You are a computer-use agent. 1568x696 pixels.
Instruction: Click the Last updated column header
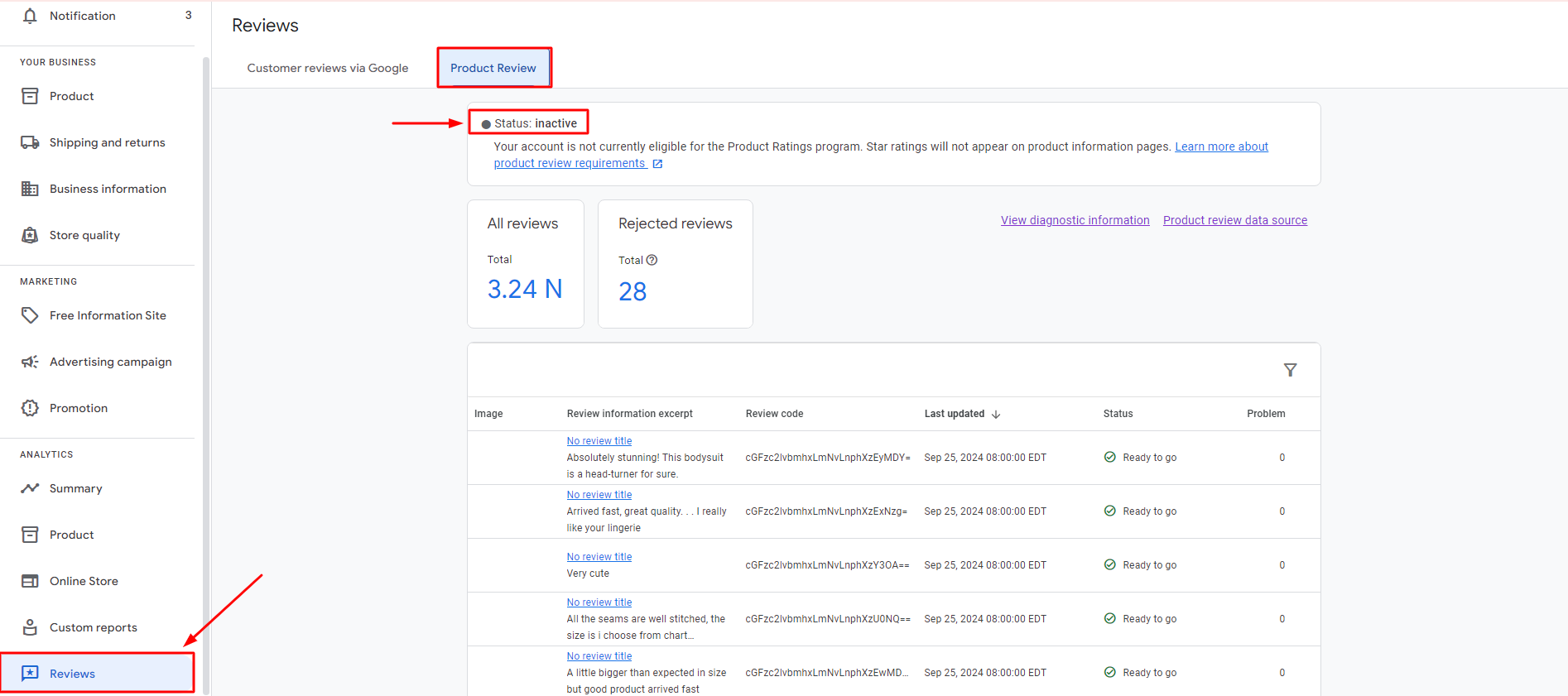[x=955, y=414]
